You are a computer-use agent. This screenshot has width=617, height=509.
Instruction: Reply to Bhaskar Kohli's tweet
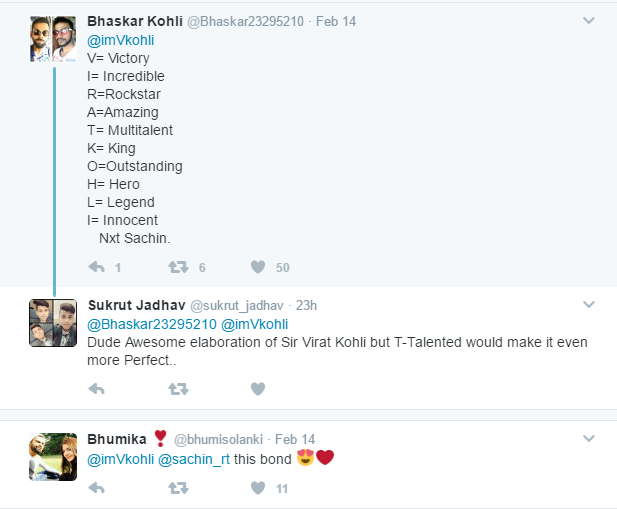tap(97, 267)
